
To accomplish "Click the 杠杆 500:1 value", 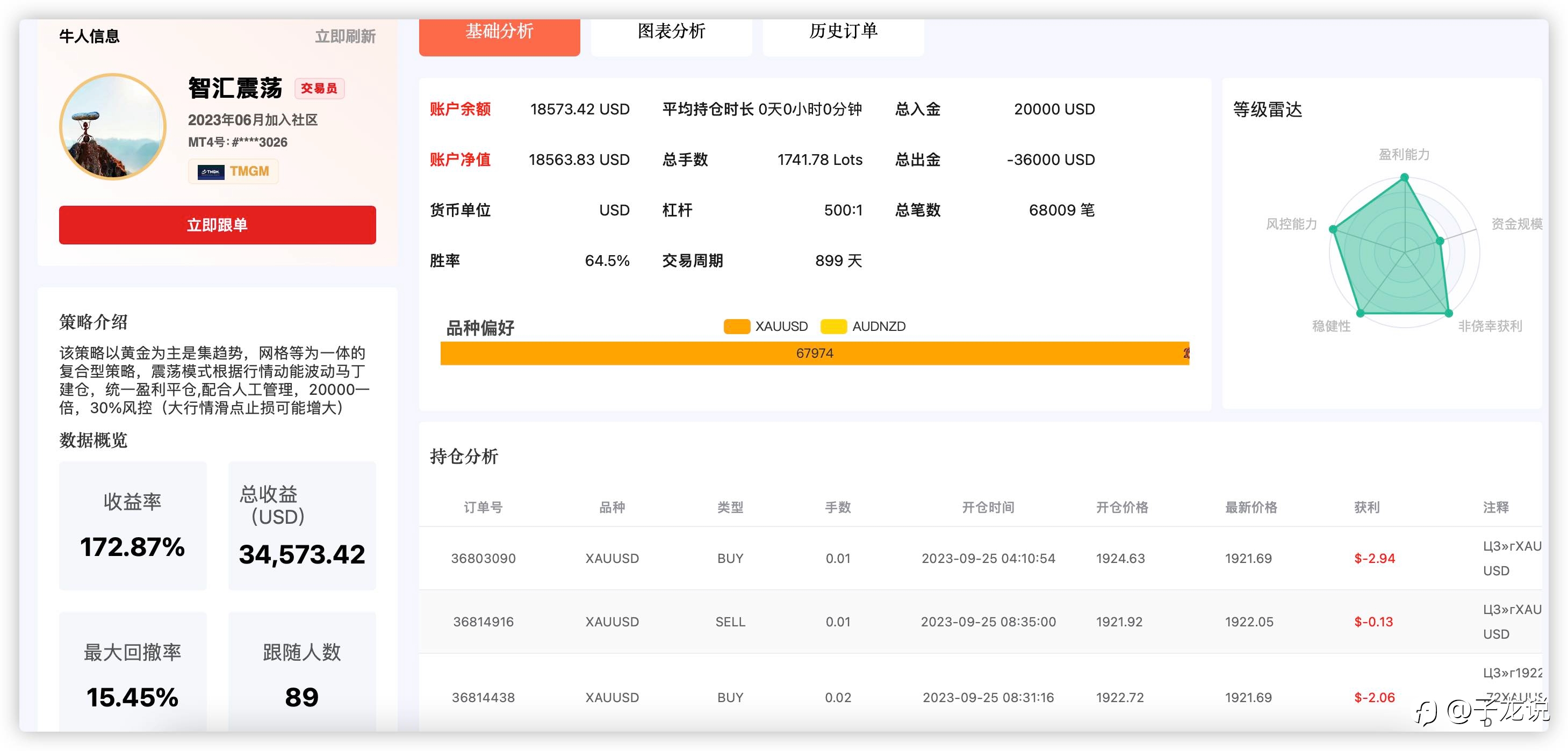I will 843,210.
